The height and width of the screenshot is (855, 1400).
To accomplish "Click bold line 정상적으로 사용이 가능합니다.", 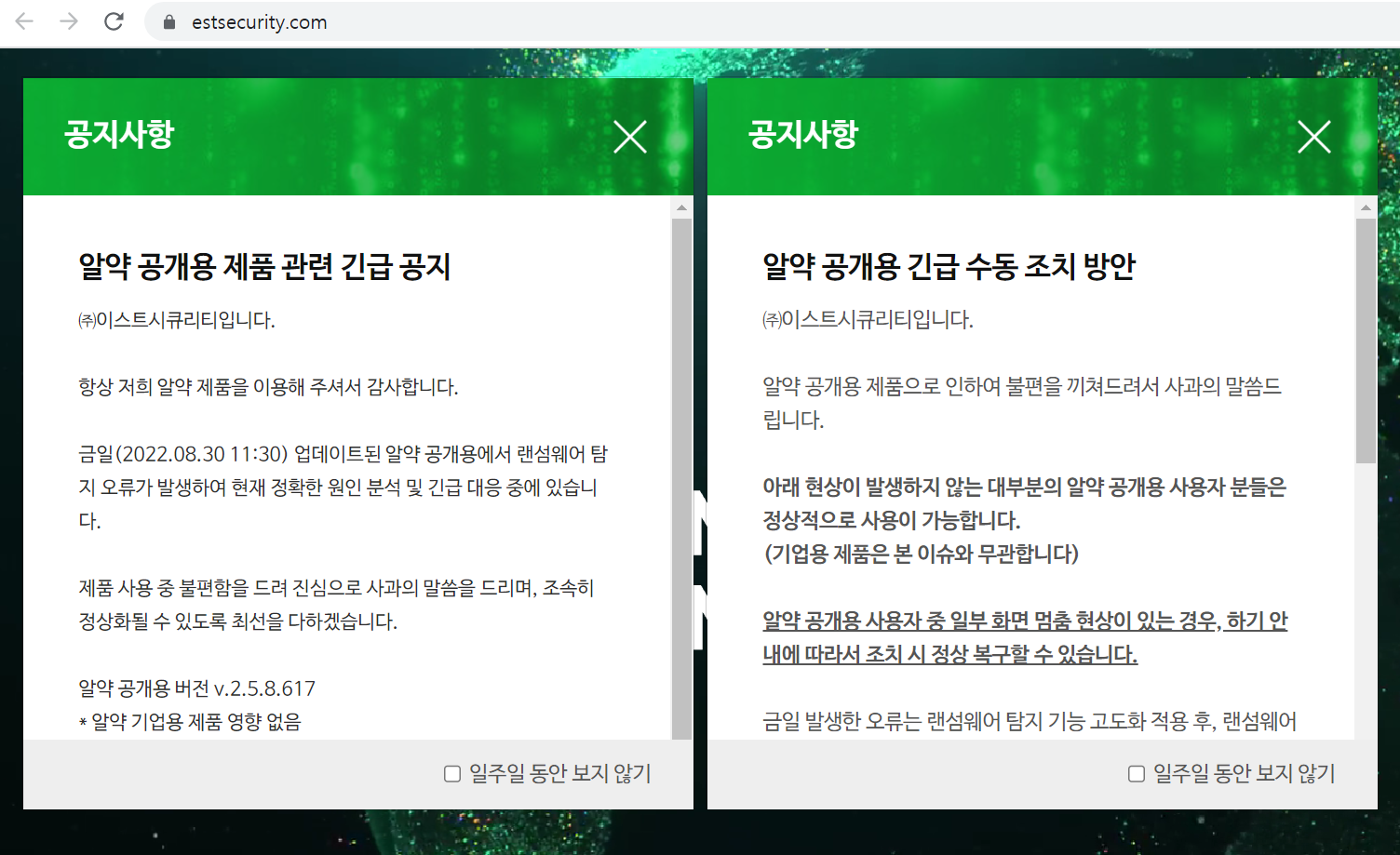I will click(x=892, y=521).
